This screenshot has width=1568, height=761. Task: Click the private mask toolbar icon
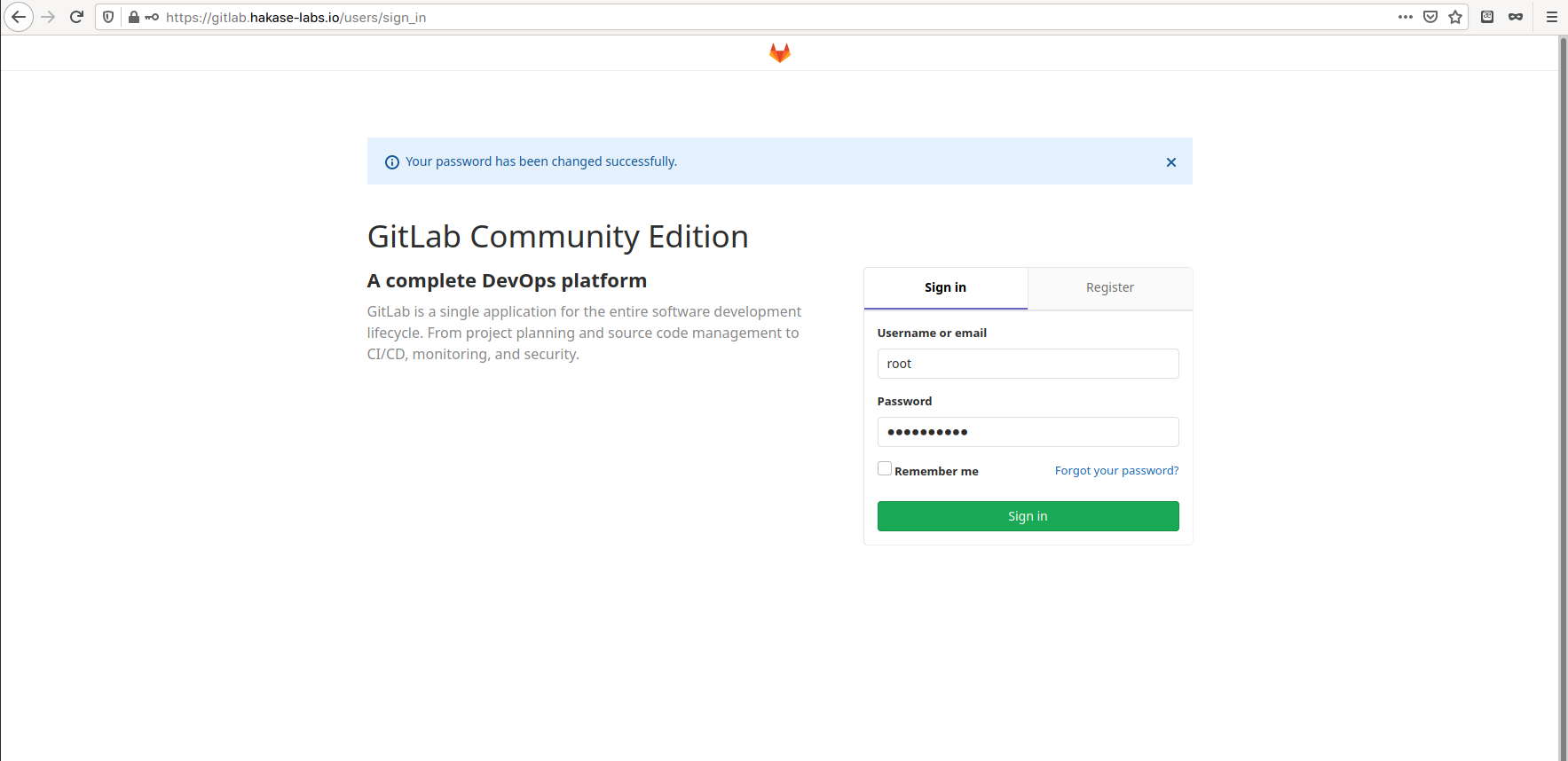[1516, 17]
